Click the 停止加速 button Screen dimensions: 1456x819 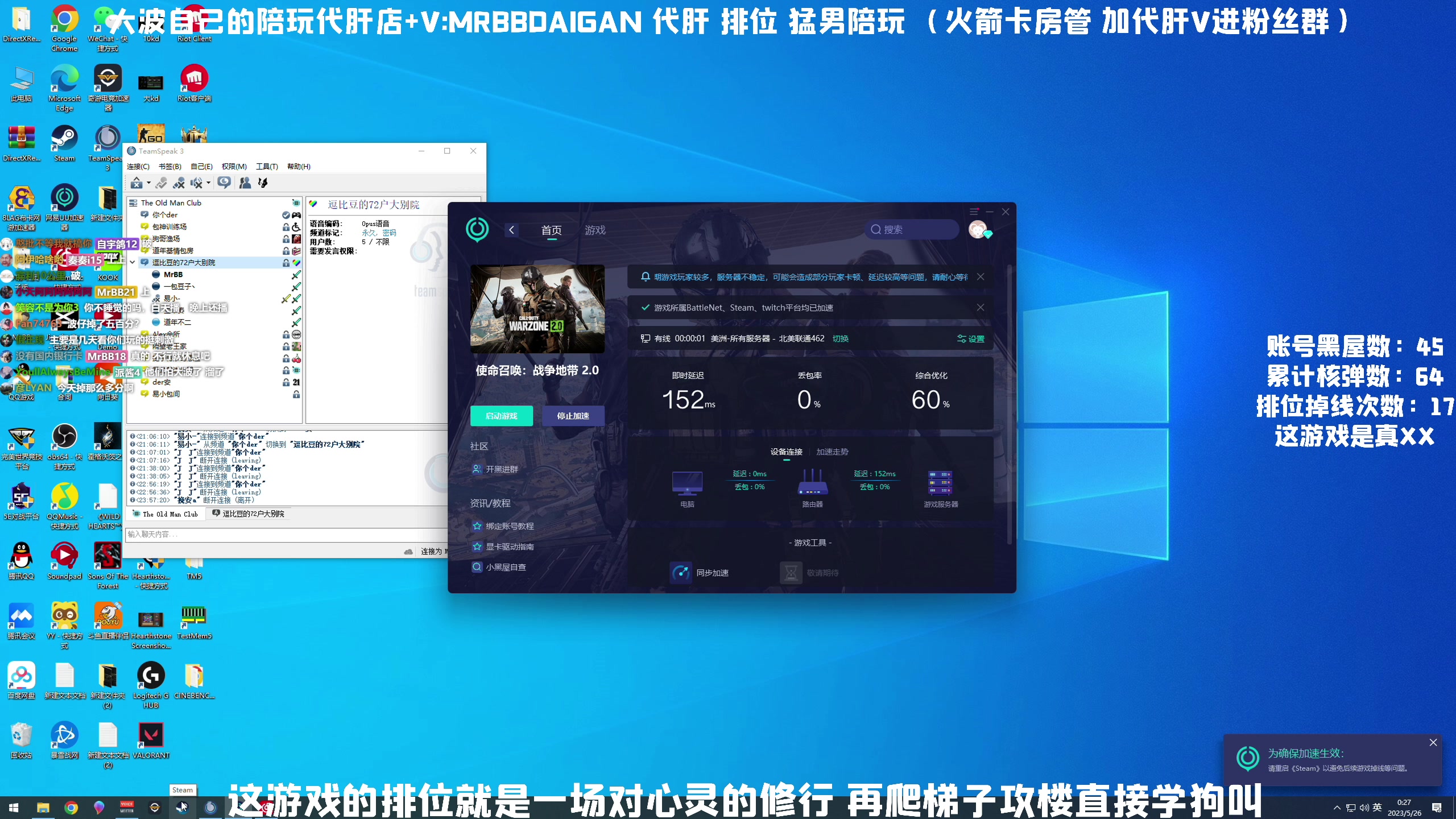(573, 416)
